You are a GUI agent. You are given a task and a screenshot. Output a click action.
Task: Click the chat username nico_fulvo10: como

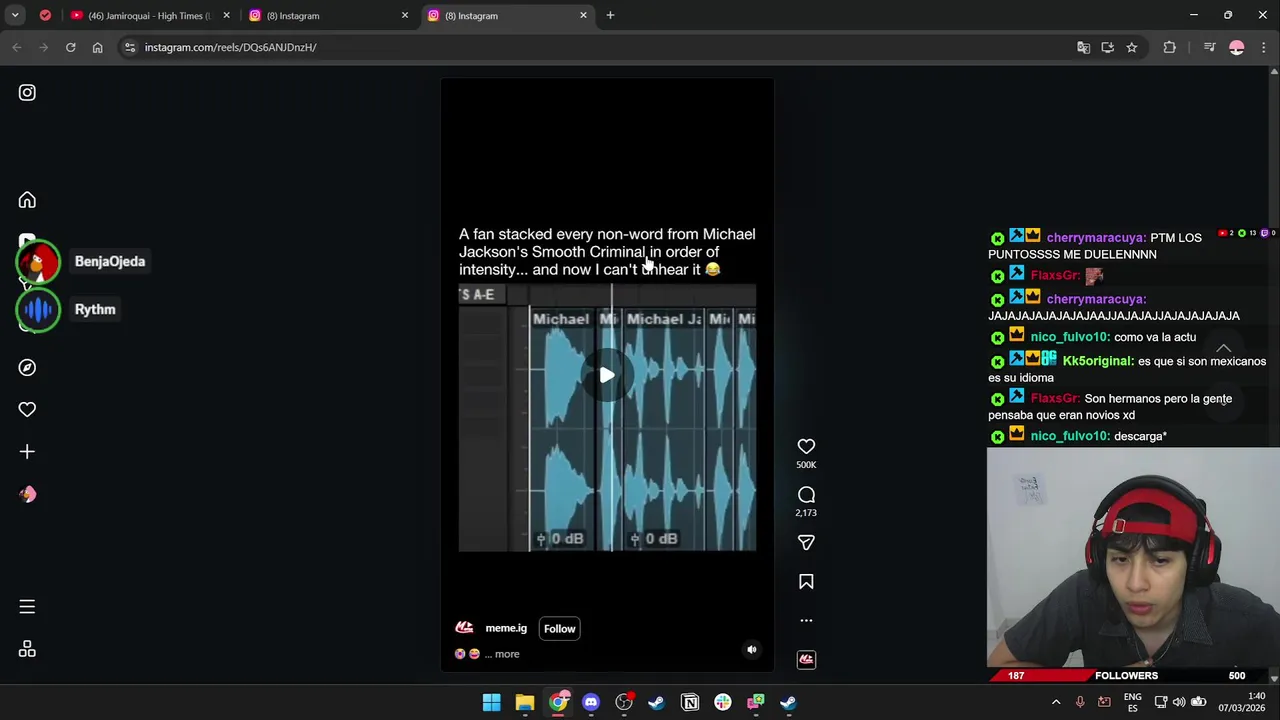click(1070, 337)
